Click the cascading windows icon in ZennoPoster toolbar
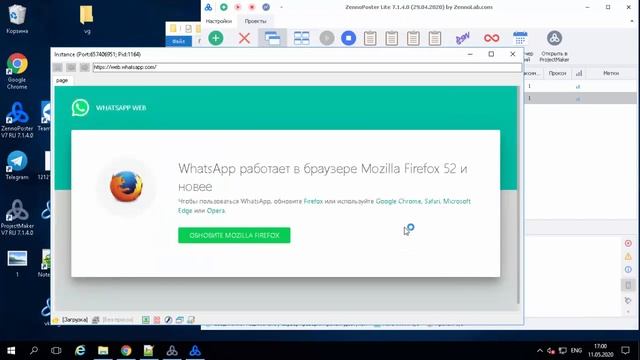Viewport: 640px width, 360px height. tap(272, 38)
